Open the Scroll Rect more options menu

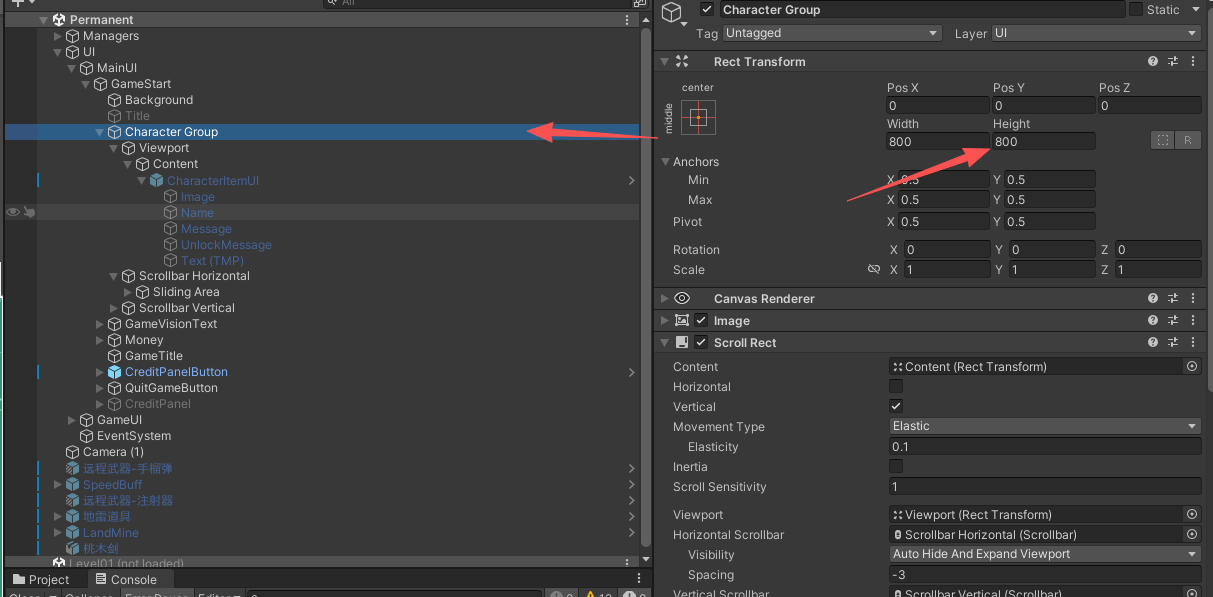pyautogui.click(x=1193, y=343)
